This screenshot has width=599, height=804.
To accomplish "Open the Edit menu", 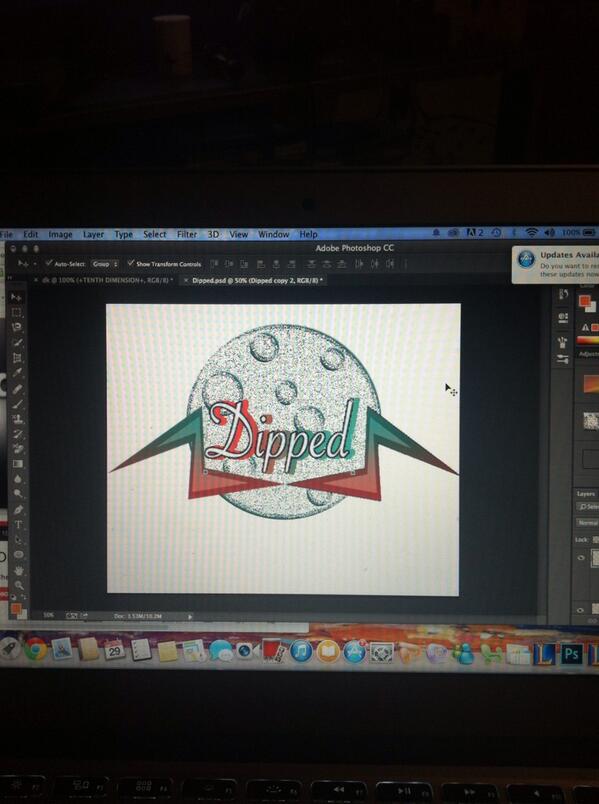I will tap(31, 234).
